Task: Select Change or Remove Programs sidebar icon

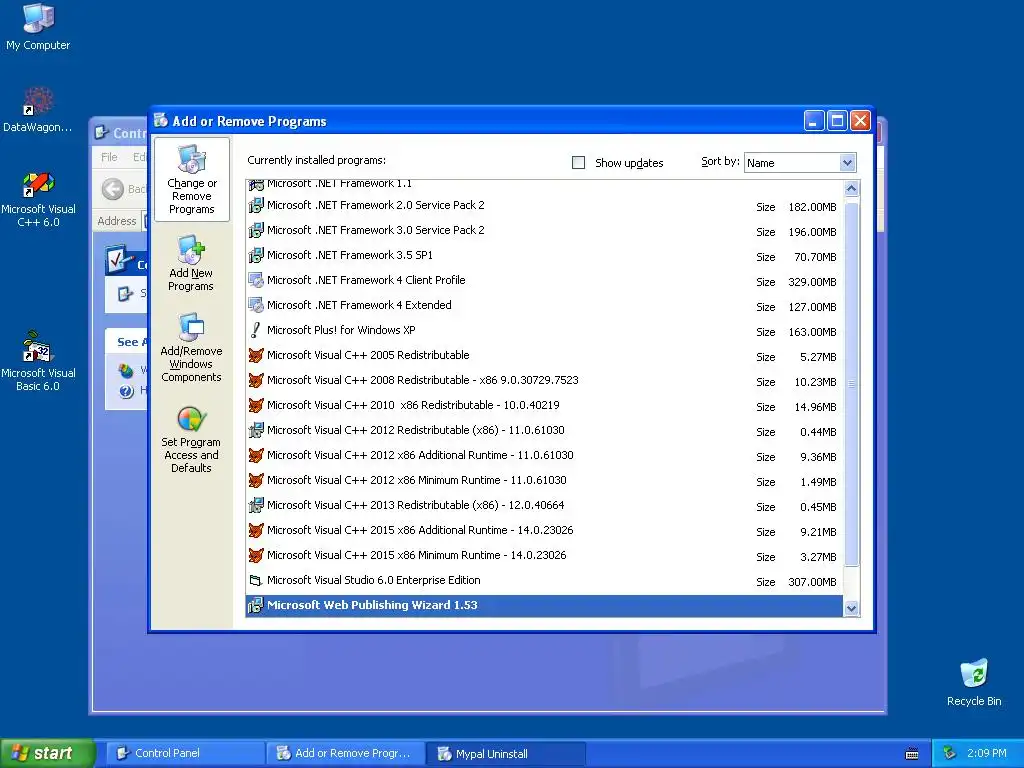Action: tap(191, 159)
